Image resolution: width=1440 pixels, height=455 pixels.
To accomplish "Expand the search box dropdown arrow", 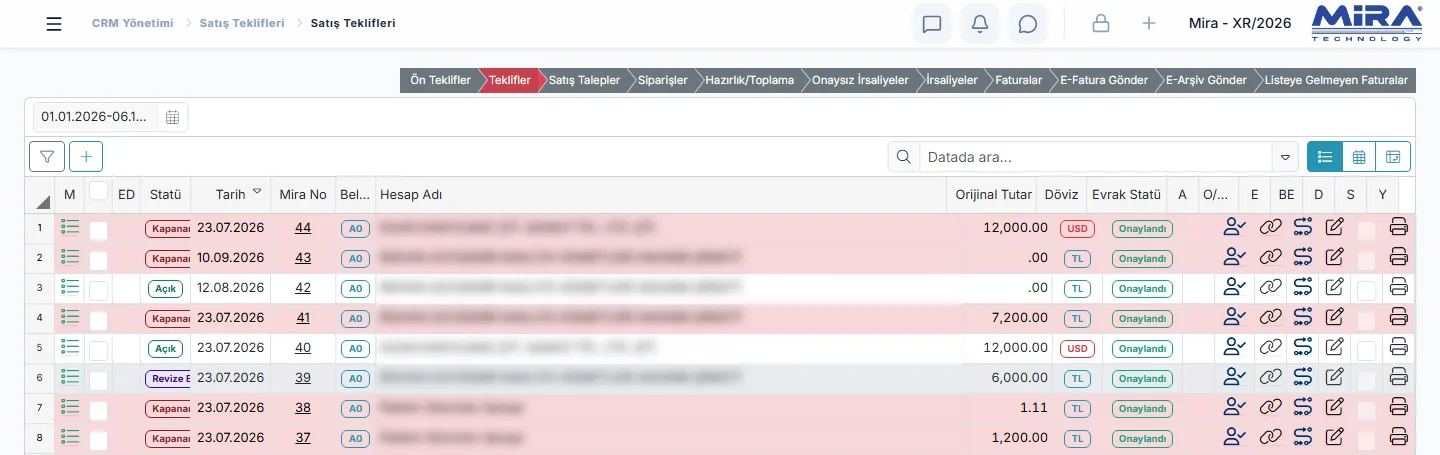I will click(x=1285, y=157).
